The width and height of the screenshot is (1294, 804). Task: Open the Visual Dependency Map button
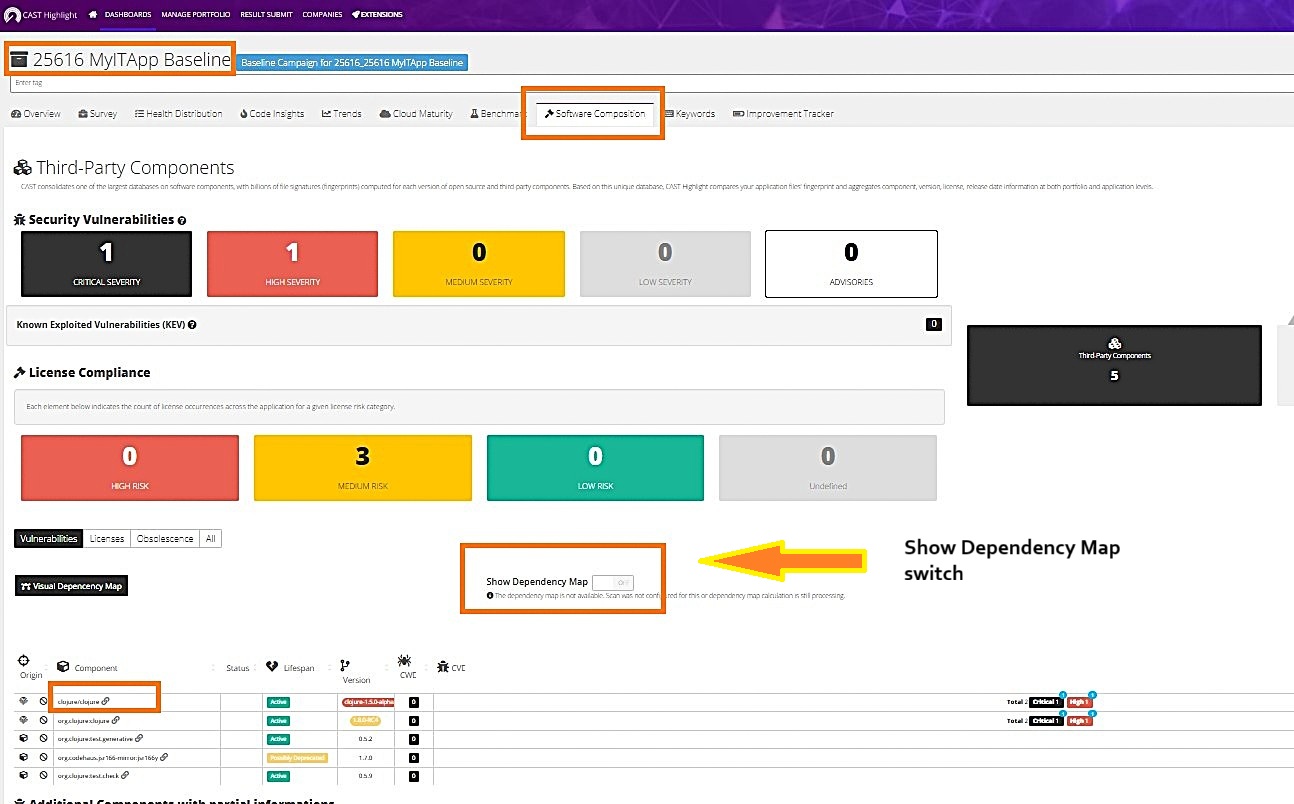click(72, 586)
